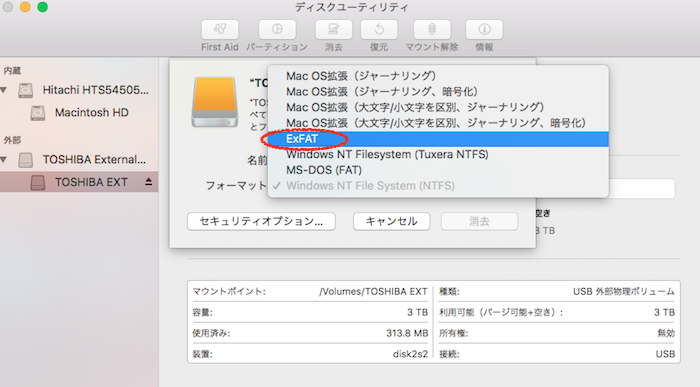Collapse the Hitachi HTS54505 disclosure triangle
The image size is (700, 387).
click(4, 90)
